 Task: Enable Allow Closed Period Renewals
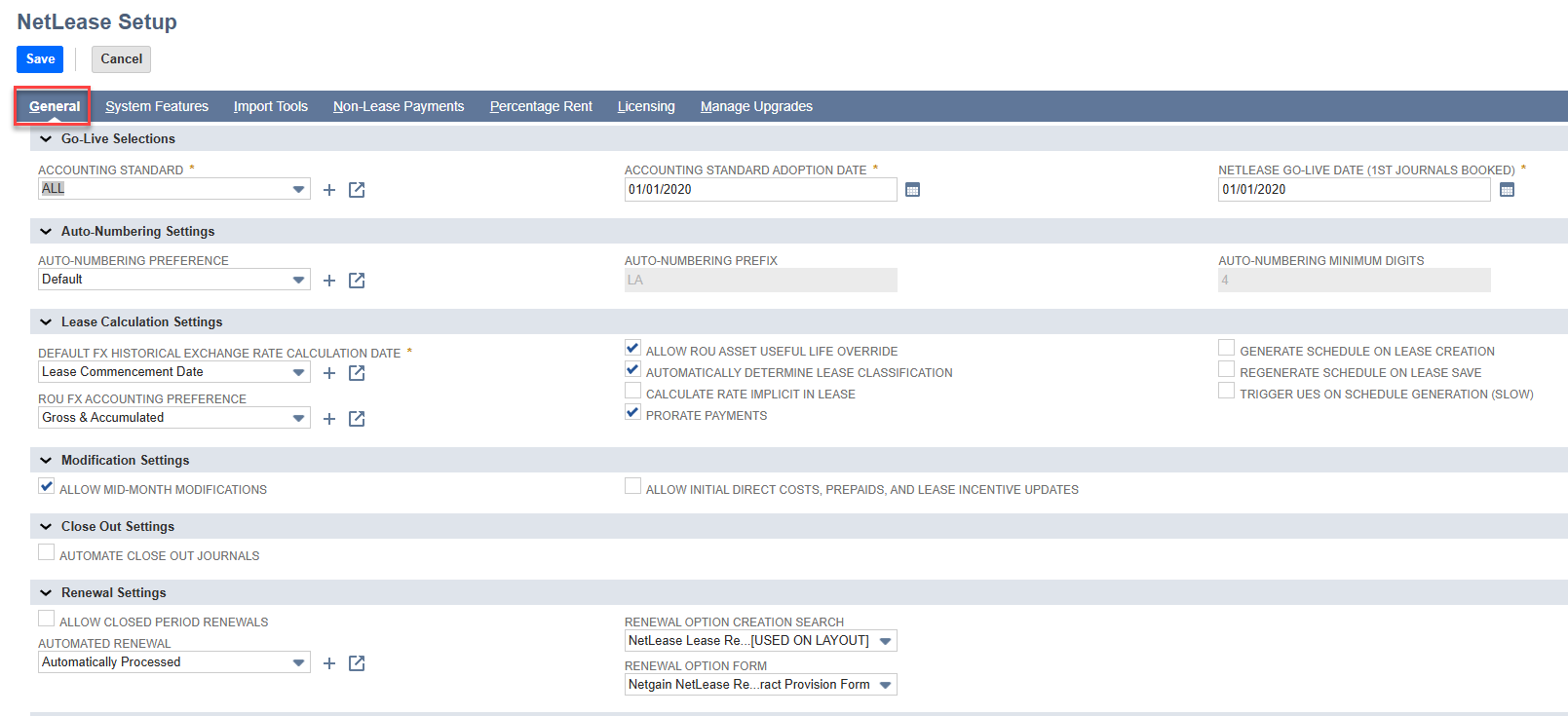click(46, 619)
